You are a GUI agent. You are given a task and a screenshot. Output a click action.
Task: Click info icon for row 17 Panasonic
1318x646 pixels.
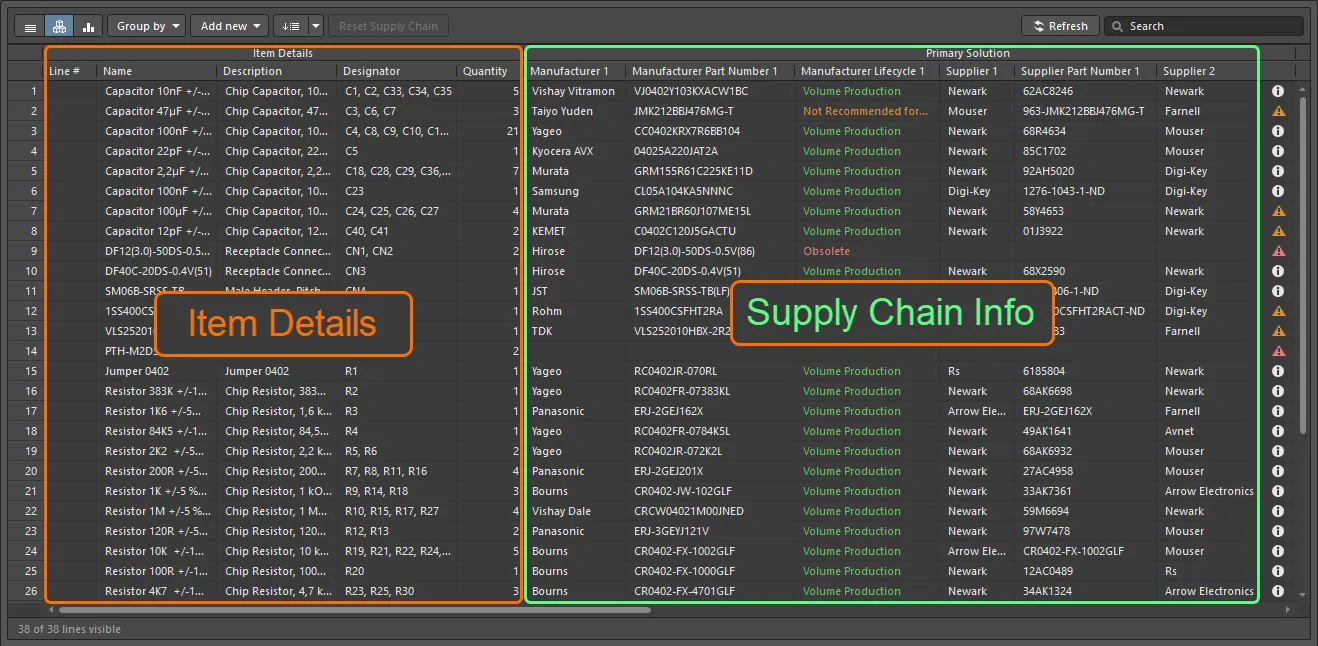[x=1278, y=411]
